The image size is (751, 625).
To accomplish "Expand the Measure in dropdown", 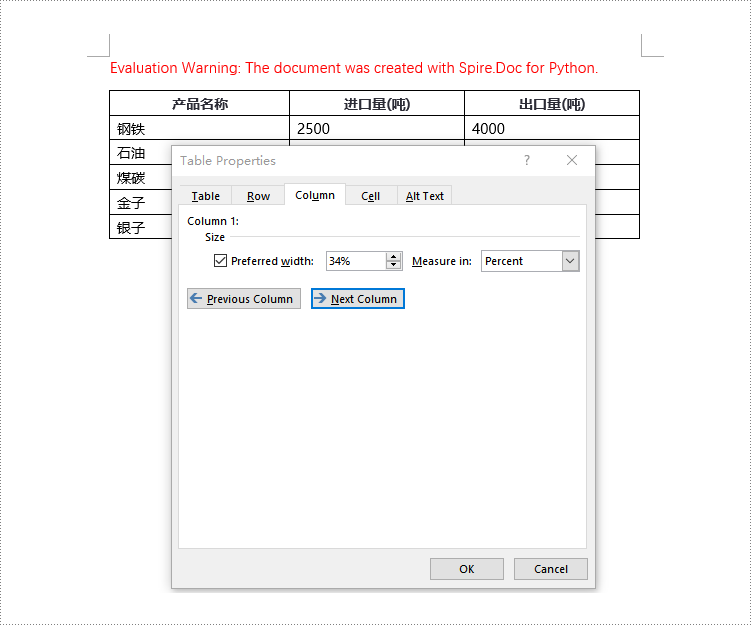I will click(x=570, y=261).
